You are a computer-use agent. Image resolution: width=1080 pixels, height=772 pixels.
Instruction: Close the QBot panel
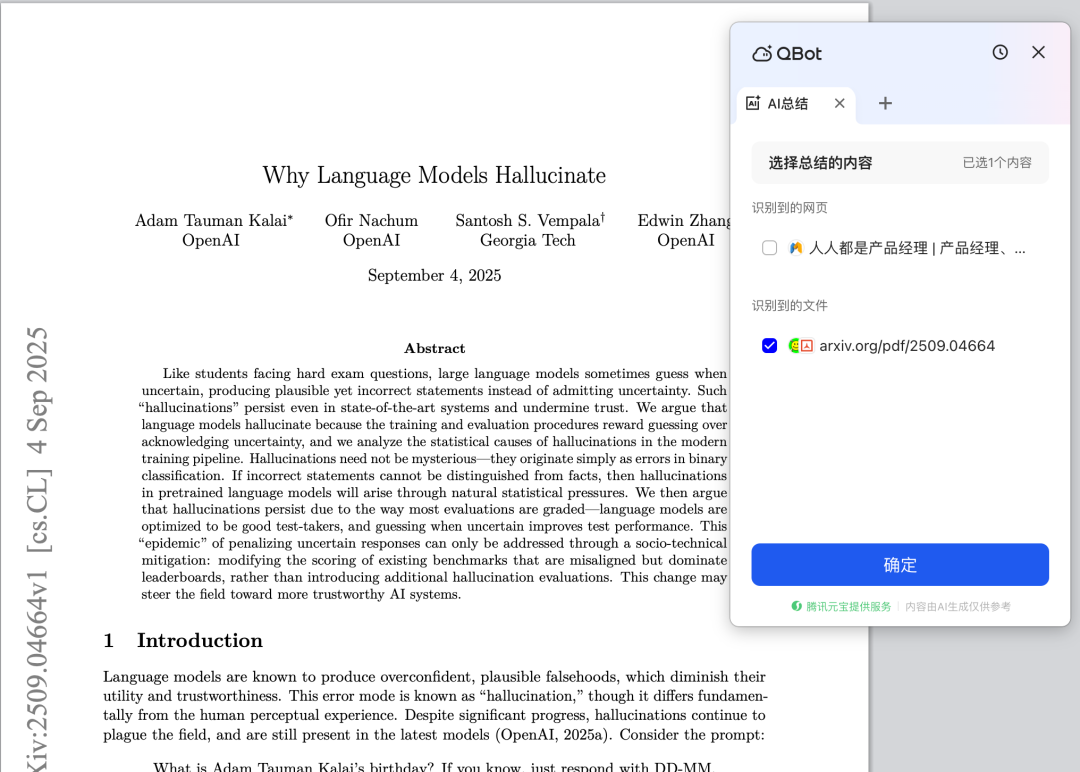(1038, 52)
